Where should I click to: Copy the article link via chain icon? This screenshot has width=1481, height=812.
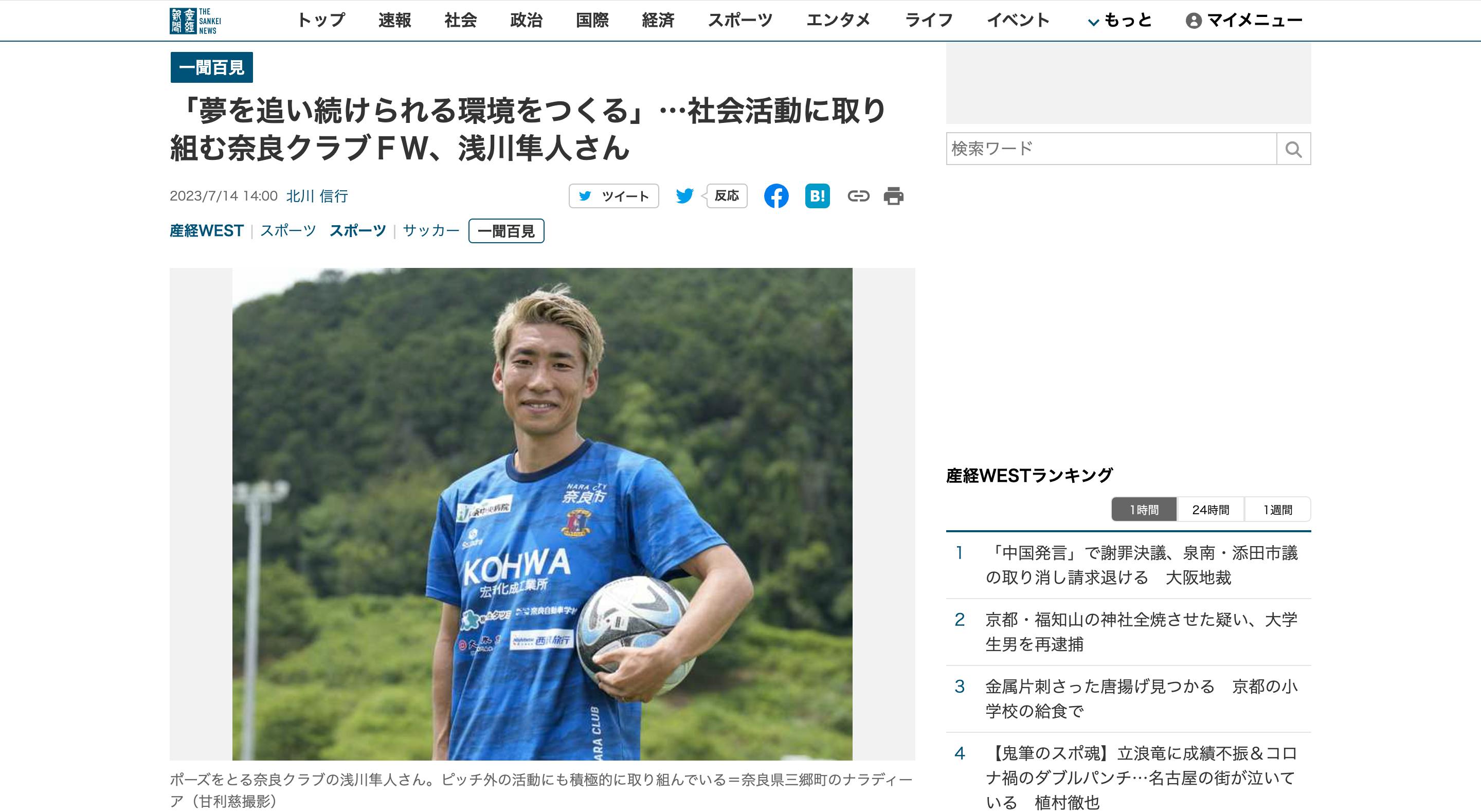pos(858,196)
